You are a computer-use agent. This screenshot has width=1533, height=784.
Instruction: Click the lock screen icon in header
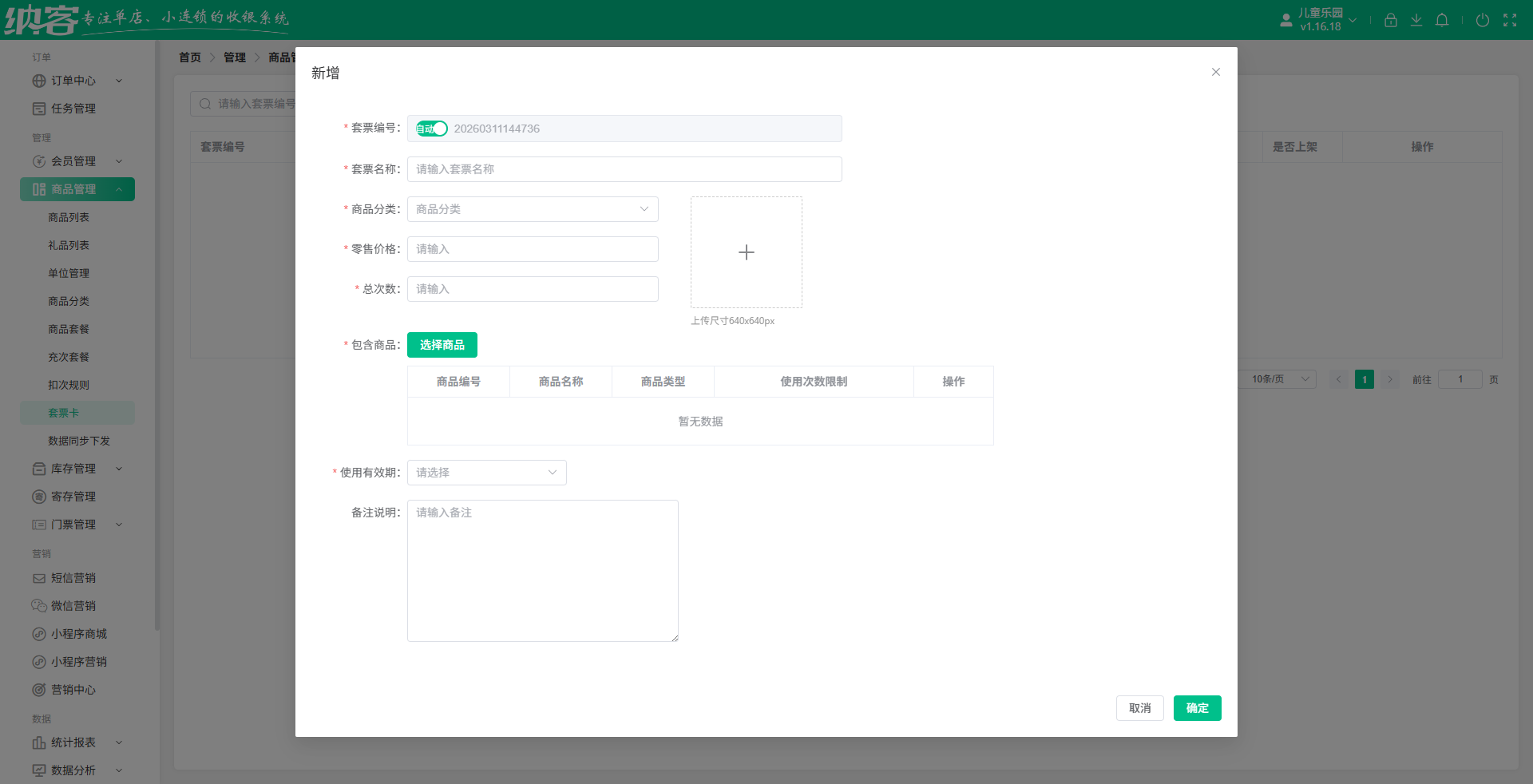[1390, 20]
